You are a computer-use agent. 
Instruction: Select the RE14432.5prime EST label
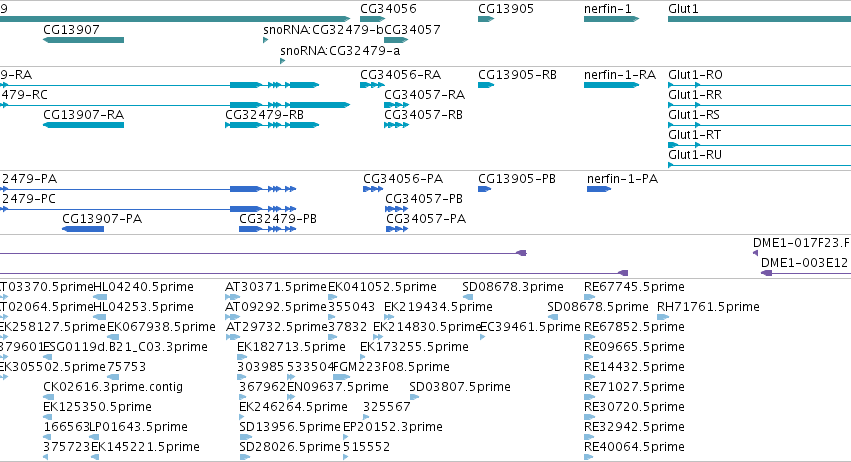tap(634, 367)
